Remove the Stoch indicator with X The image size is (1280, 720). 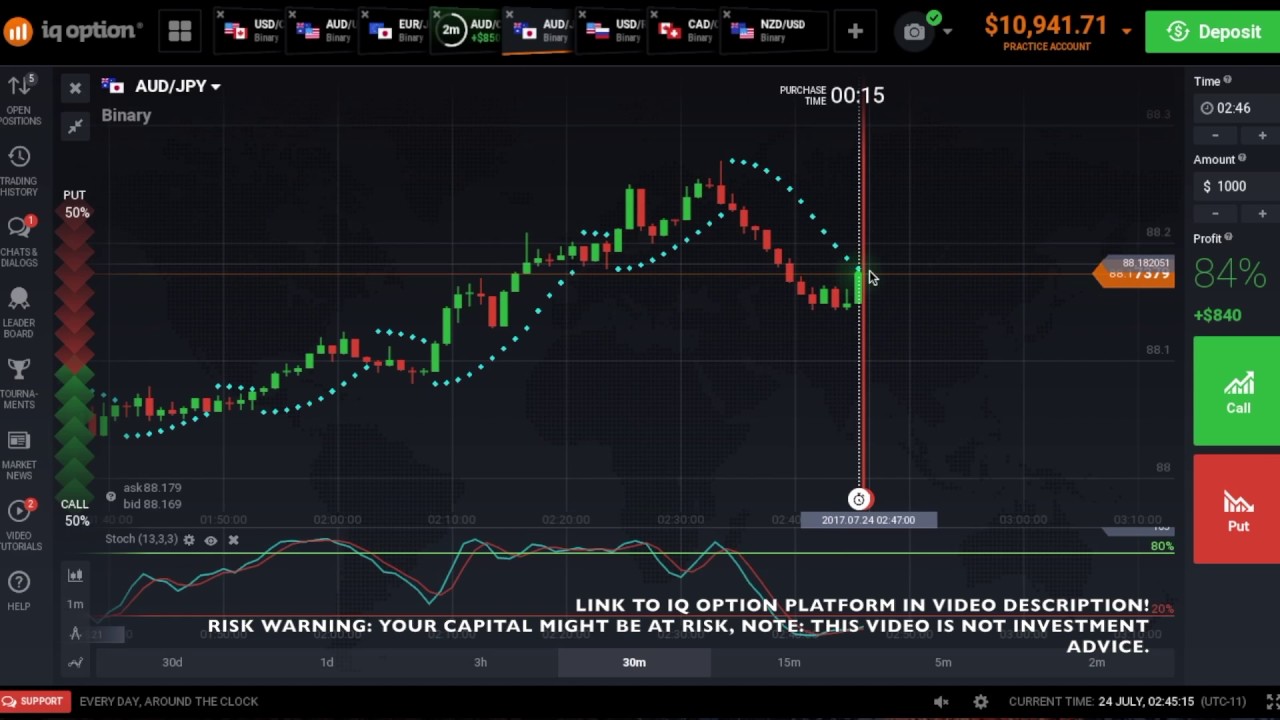tap(233, 540)
